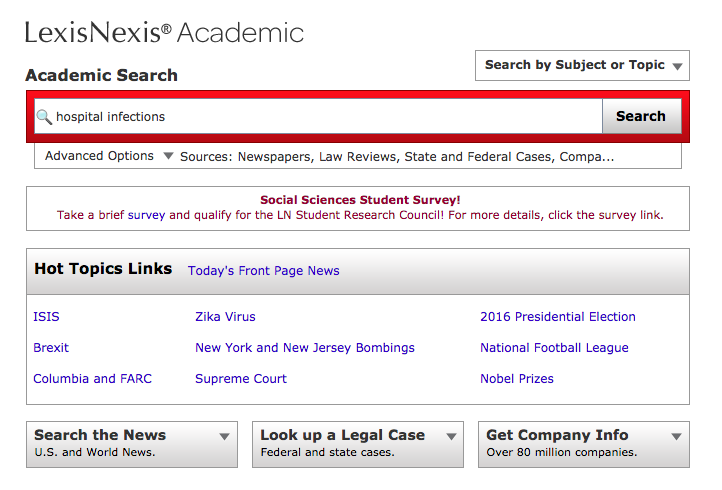This screenshot has width=722, height=490.
Task: Click inside the hospital infections search field
Action: click(x=319, y=117)
